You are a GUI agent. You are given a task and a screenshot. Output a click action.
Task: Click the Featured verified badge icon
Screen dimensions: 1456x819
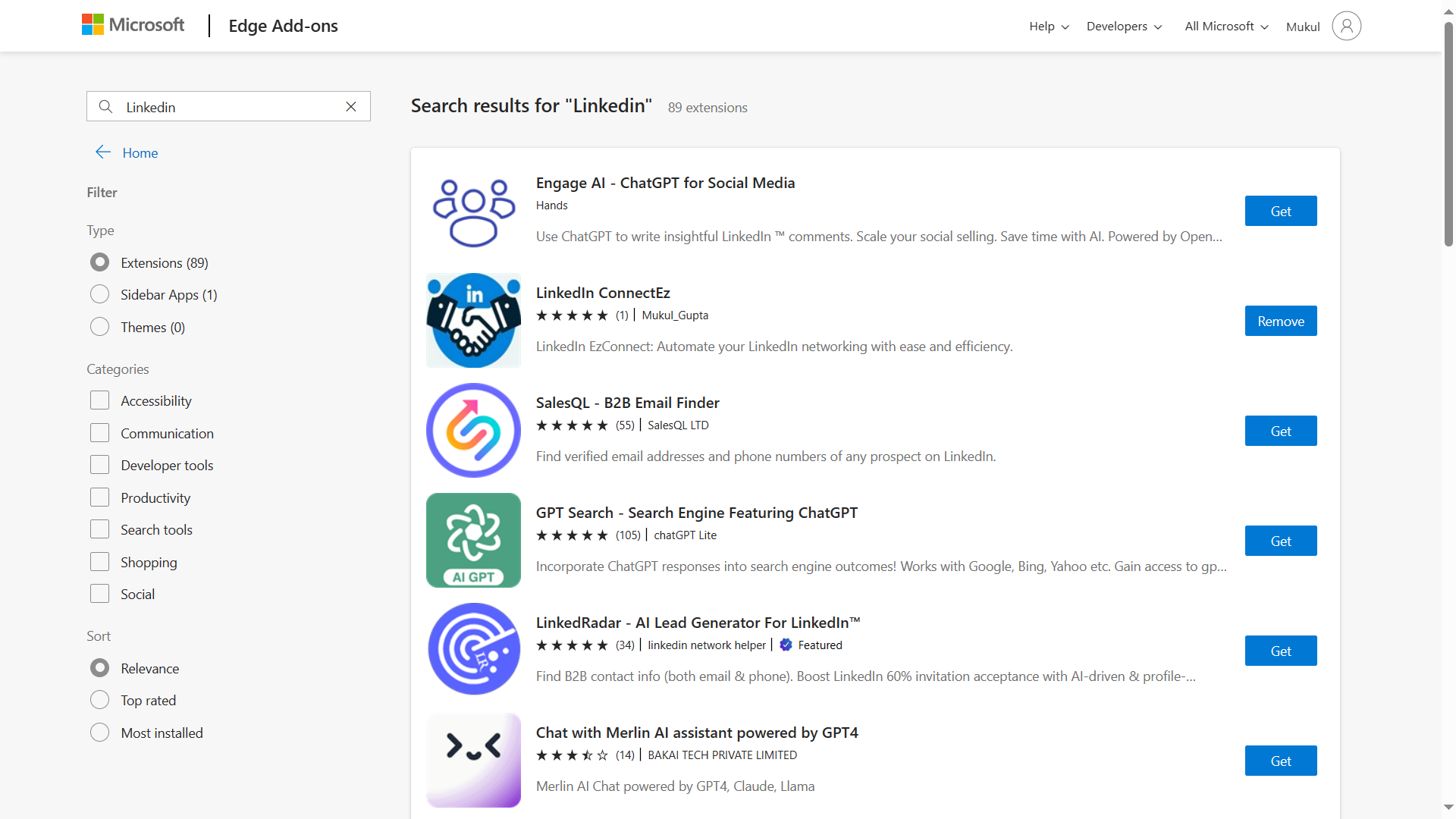(x=786, y=645)
